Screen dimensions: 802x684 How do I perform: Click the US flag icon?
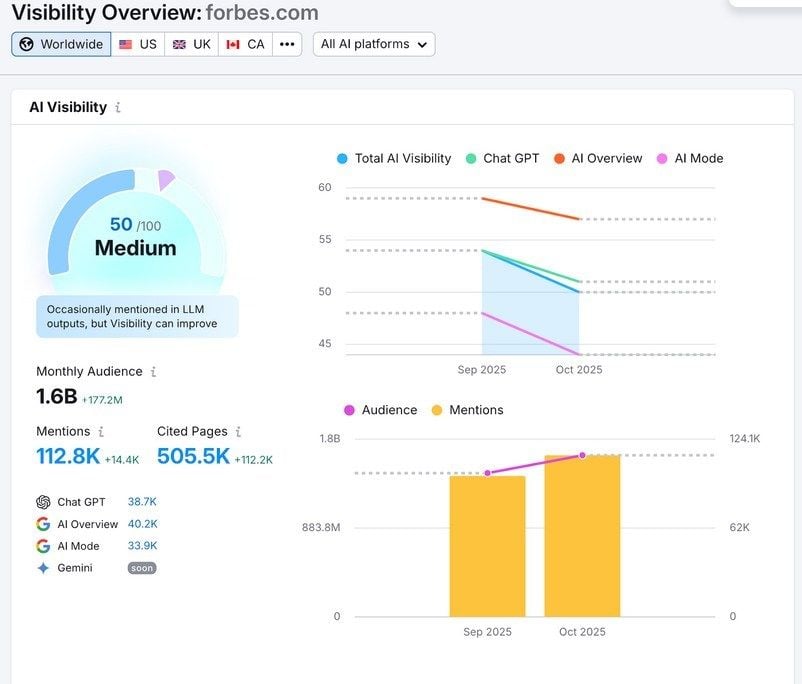click(124, 43)
